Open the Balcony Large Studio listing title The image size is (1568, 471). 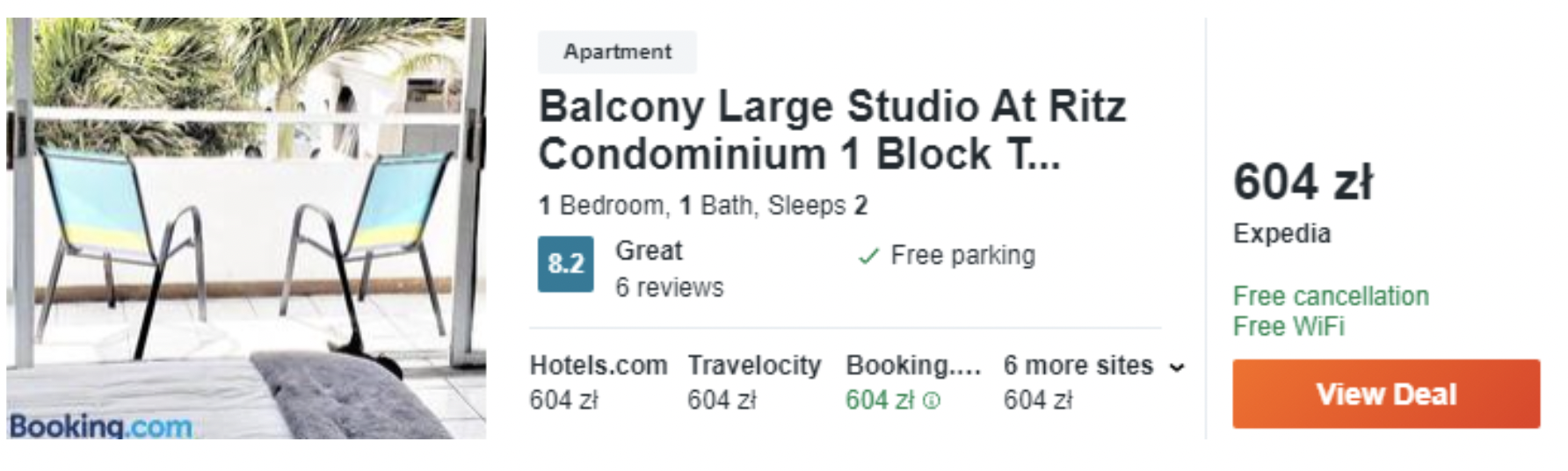[831, 130]
